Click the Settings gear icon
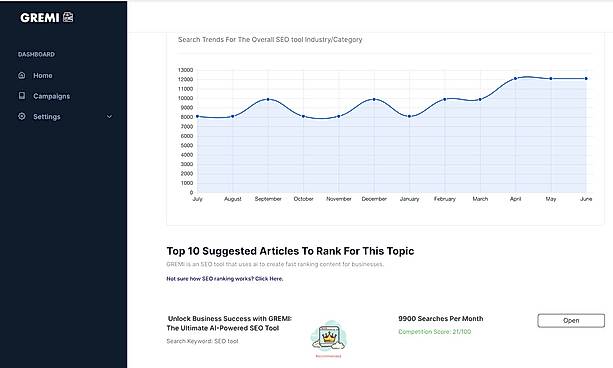The width and height of the screenshot is (613, 368). [x=22, y=116]
